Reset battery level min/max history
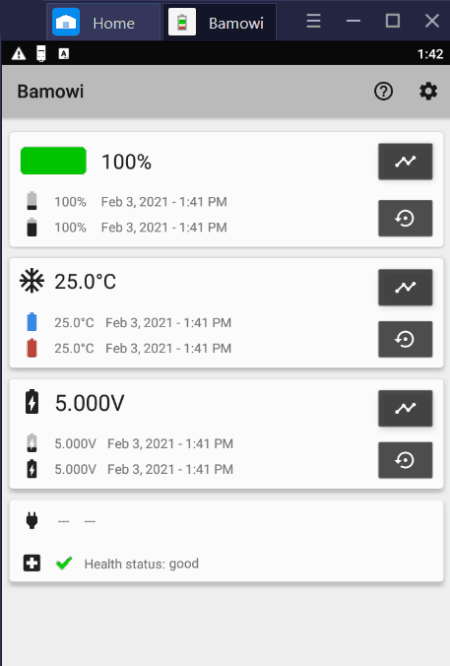The width and height of the screenshot is (450, 666). 405,218
